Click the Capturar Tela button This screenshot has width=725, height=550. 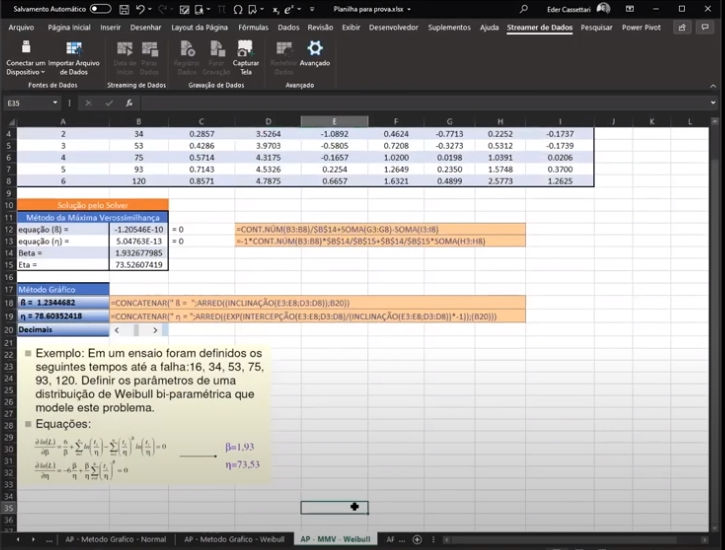tap(246, 58)
